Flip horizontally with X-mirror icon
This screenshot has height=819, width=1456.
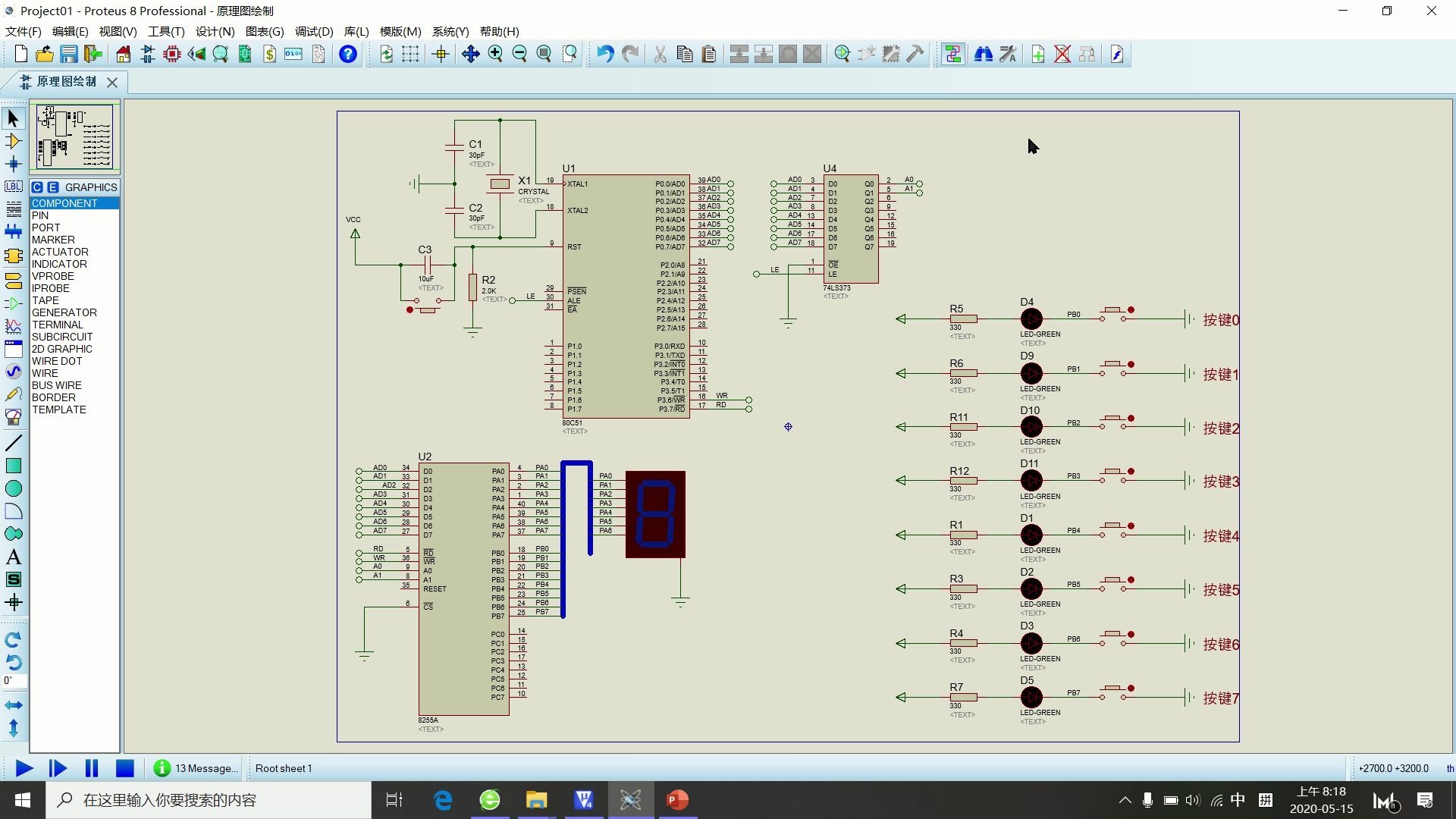(x=13, y=705)
